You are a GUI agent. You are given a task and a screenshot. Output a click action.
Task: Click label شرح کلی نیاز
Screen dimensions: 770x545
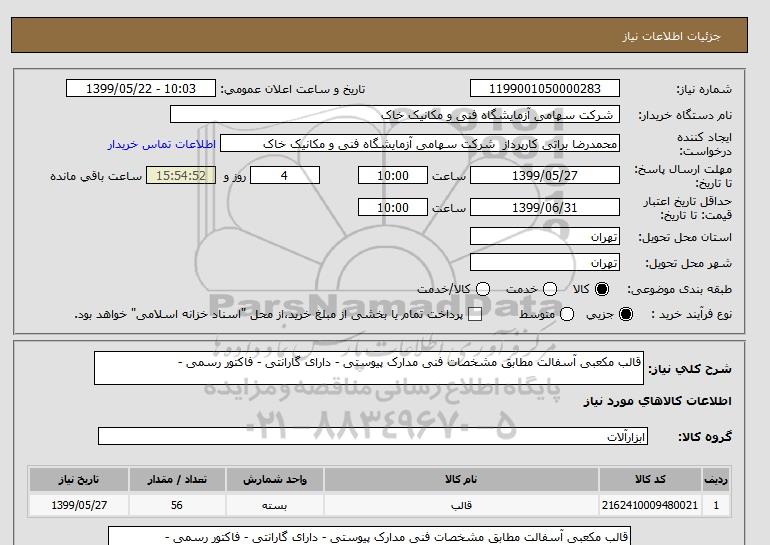pos(690,369)
